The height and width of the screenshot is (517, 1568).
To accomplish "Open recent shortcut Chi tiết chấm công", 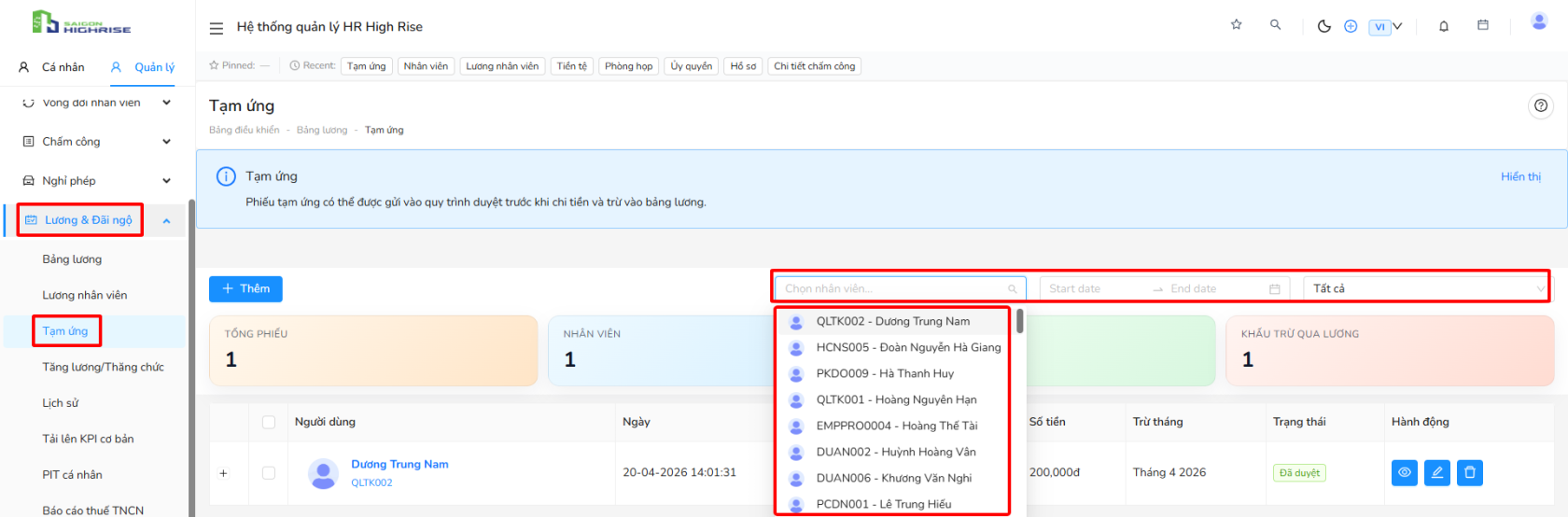I will (x=815, y=66).
